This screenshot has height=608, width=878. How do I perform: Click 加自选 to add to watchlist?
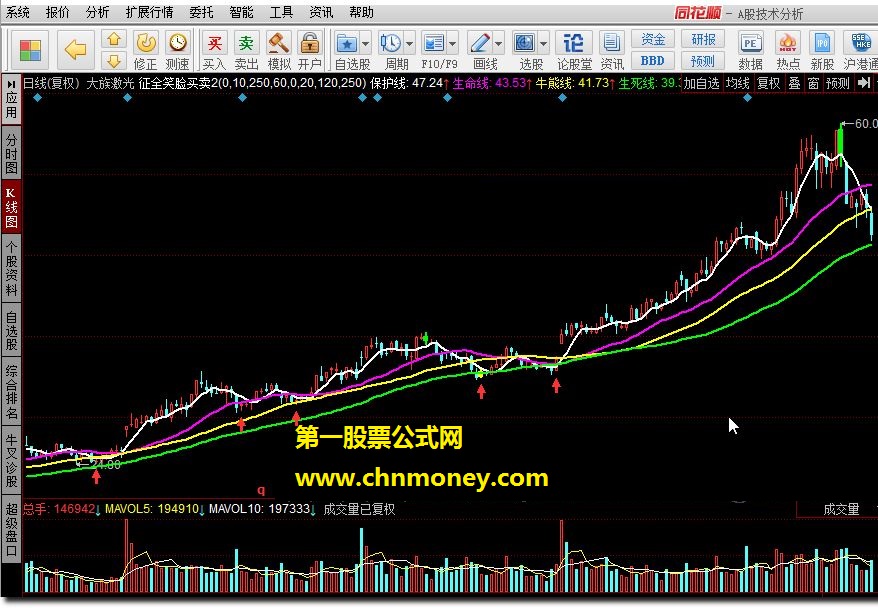pos(701,83)
